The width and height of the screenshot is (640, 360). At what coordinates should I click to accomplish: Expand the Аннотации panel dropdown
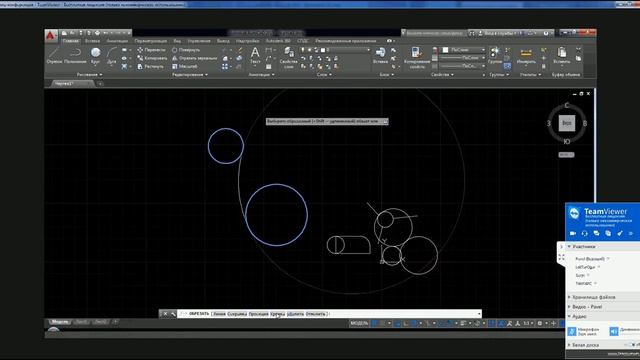[x=261, y=75]
